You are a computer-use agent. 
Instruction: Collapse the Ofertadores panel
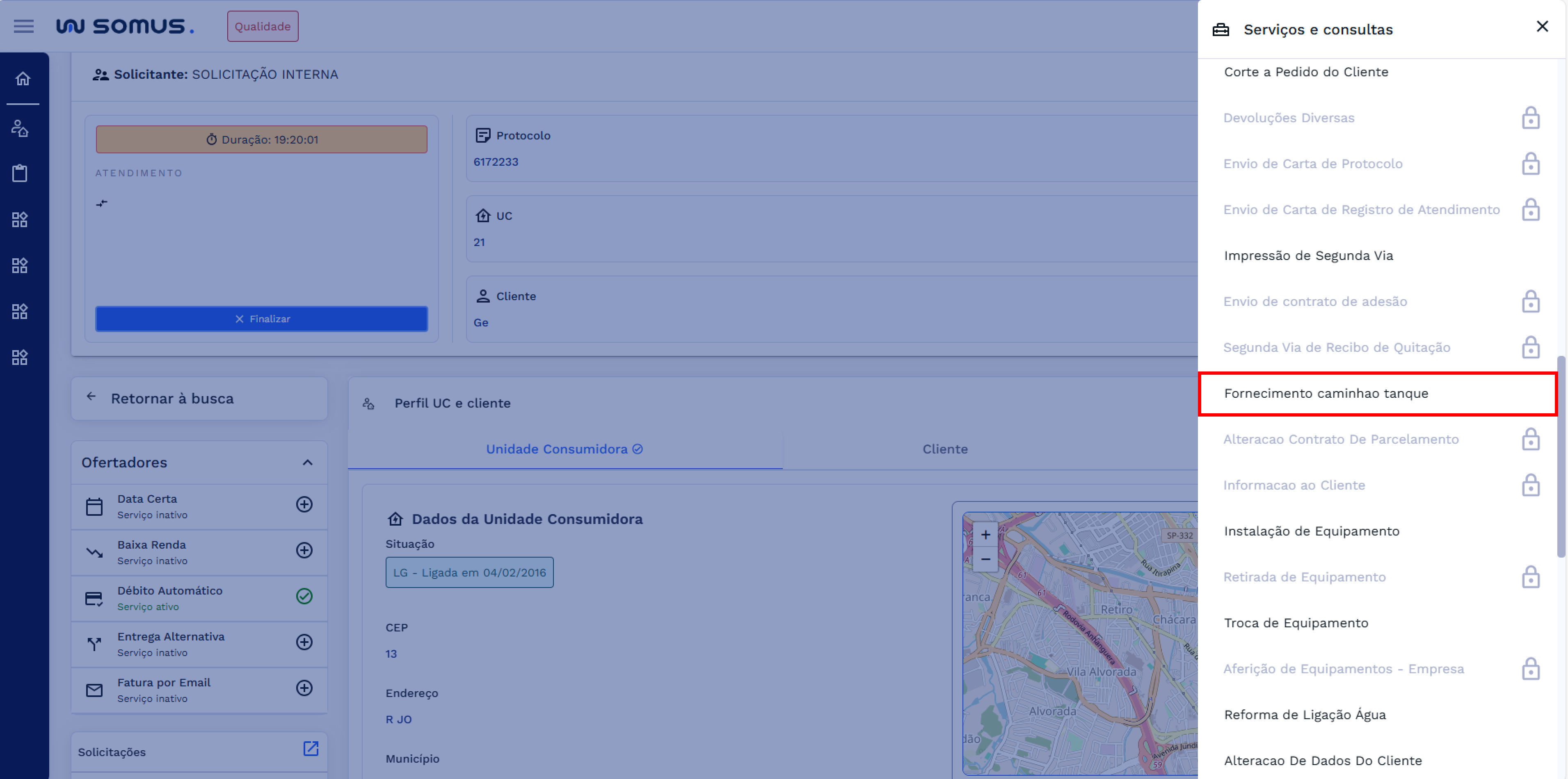pos(307,463)
